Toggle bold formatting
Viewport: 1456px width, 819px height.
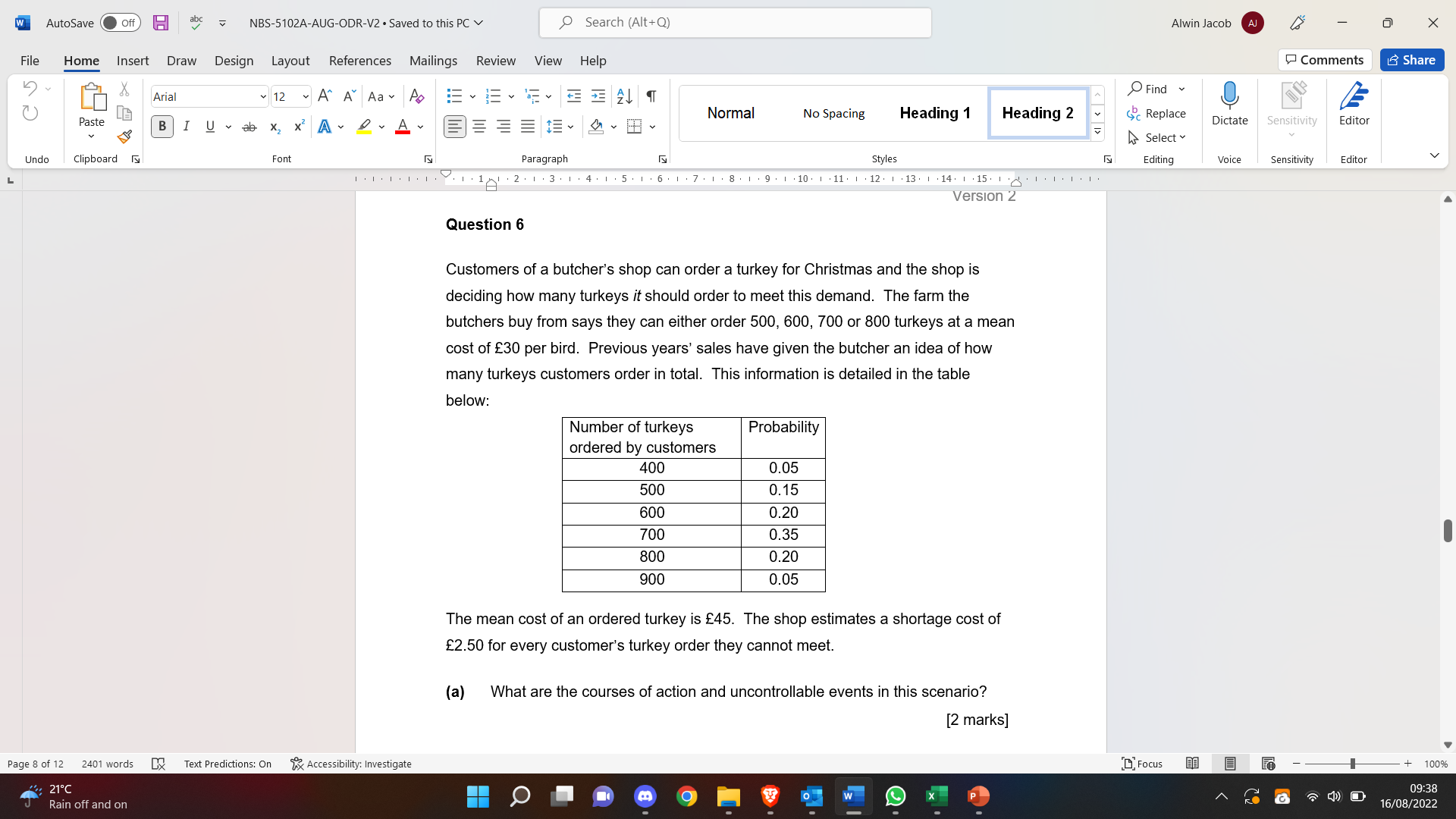[162, 126]
